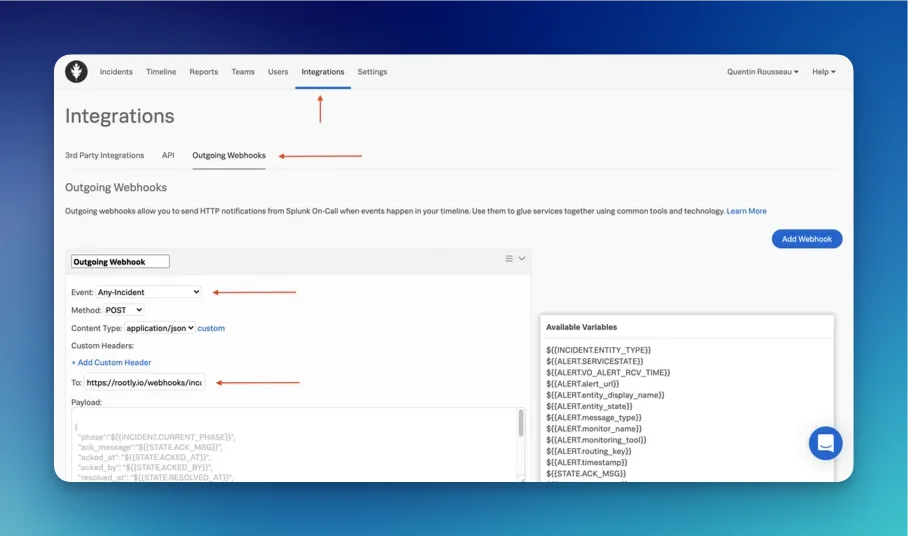Click the webhook reorder hamburger icon
Screen dimensions: 908x536
click(509, 259)
